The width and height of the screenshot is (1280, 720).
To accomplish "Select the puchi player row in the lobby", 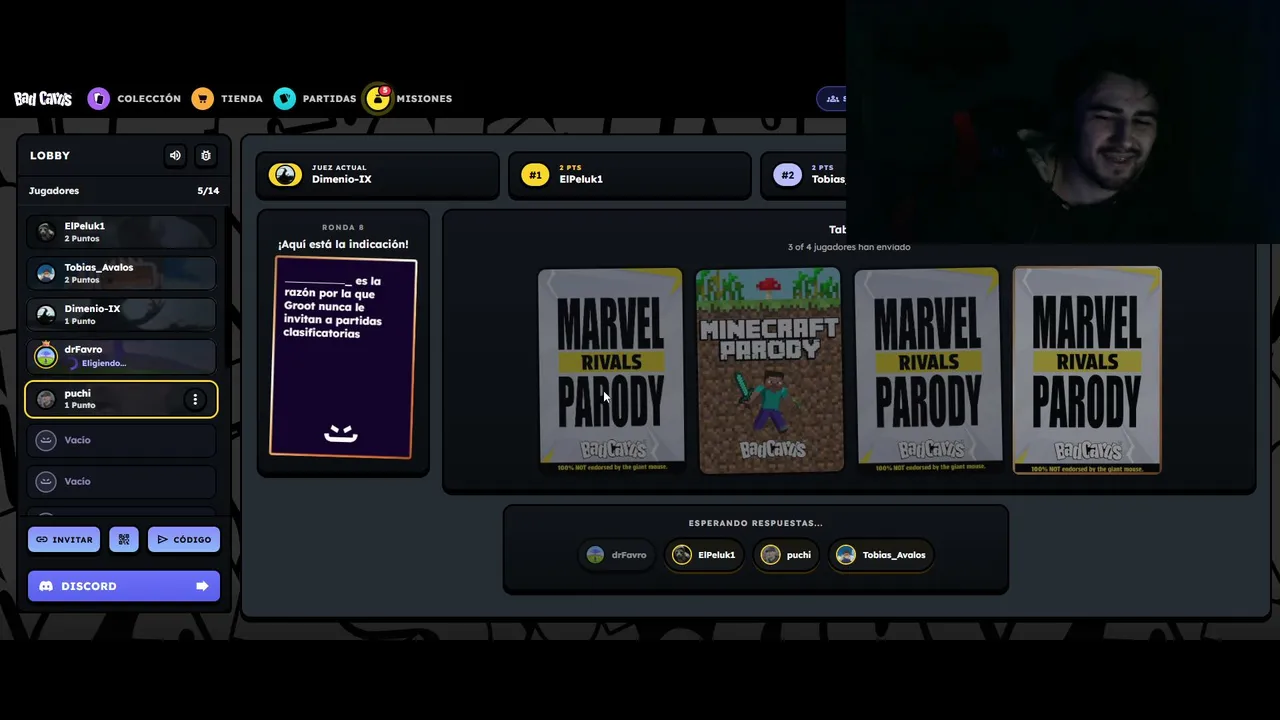I will point(121,399).
